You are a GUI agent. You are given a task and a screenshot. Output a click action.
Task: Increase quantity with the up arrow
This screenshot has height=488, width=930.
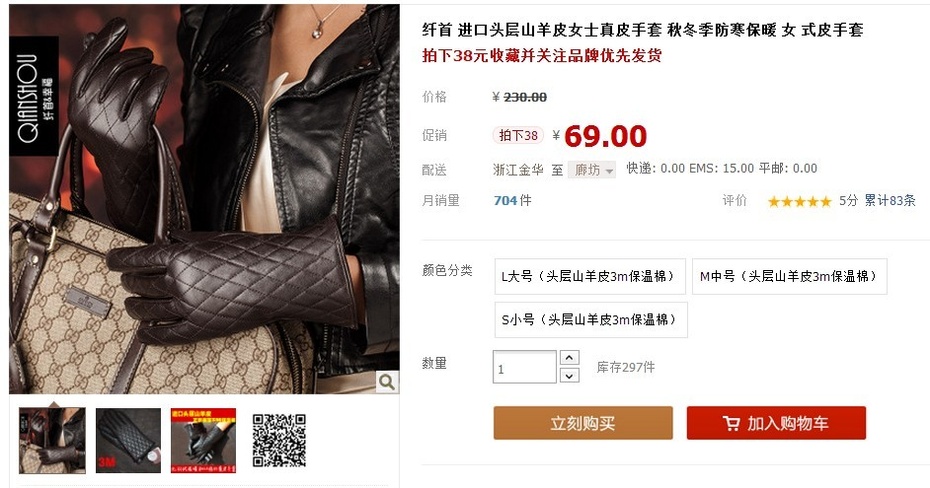pyautogui.click(x=569, y=358)
